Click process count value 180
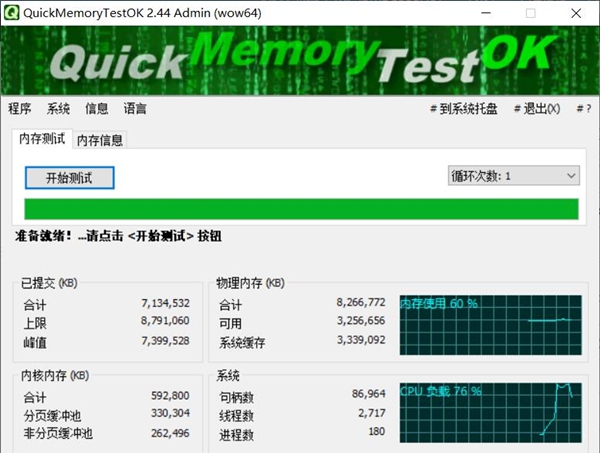 click(377, 431)
